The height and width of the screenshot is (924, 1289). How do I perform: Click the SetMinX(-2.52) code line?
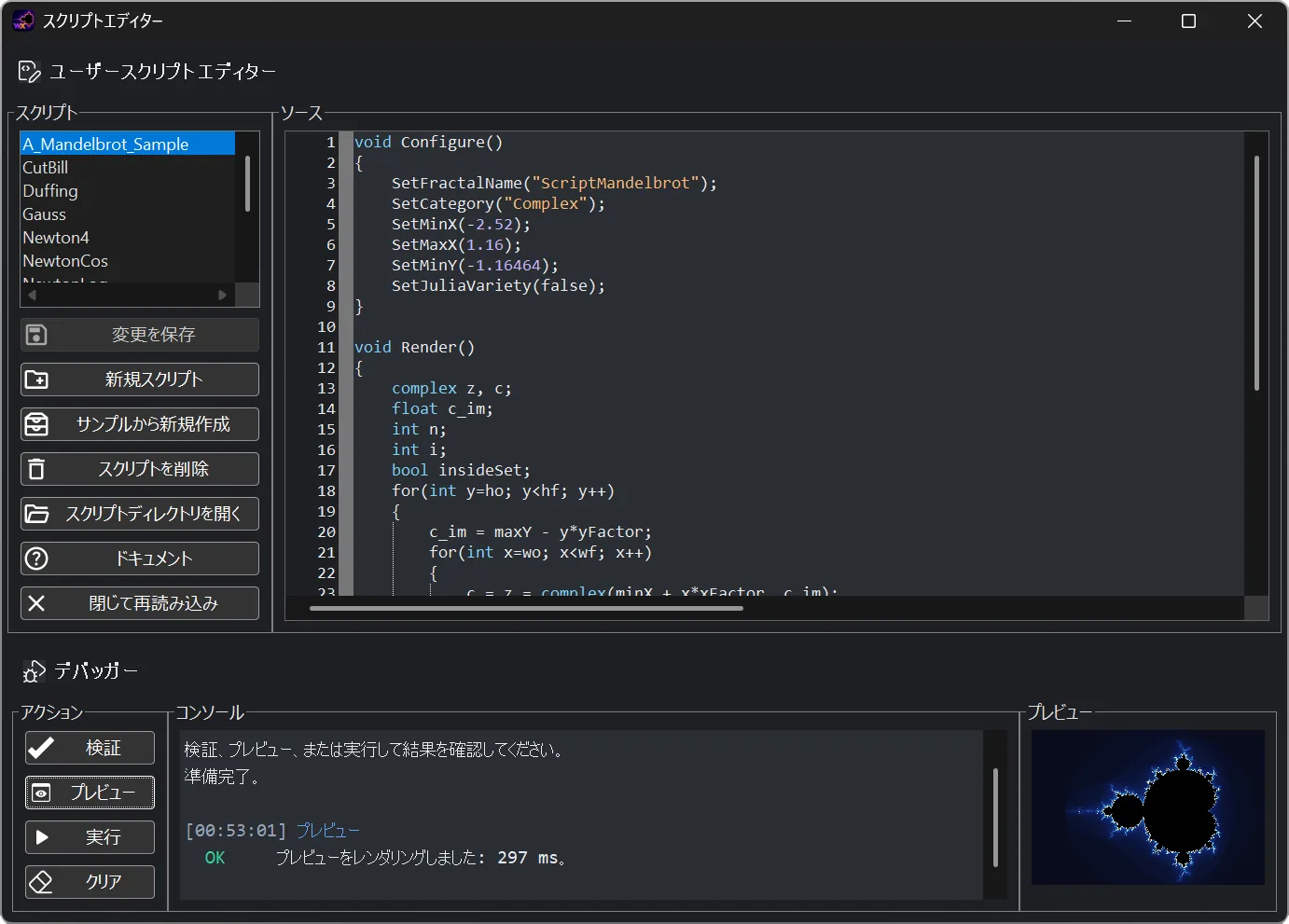[x=461, y=224]
